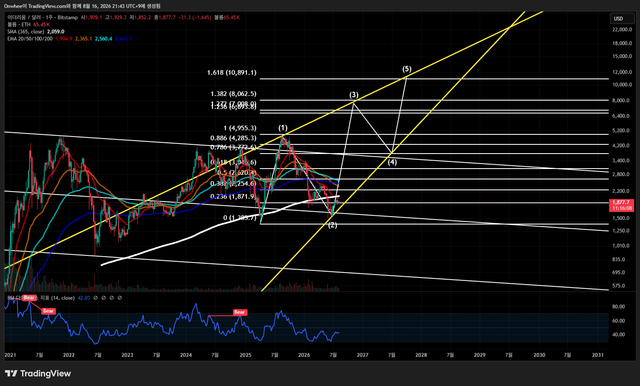
Task: Click the 2029 label on the time axis
Action: pos(480,355)
